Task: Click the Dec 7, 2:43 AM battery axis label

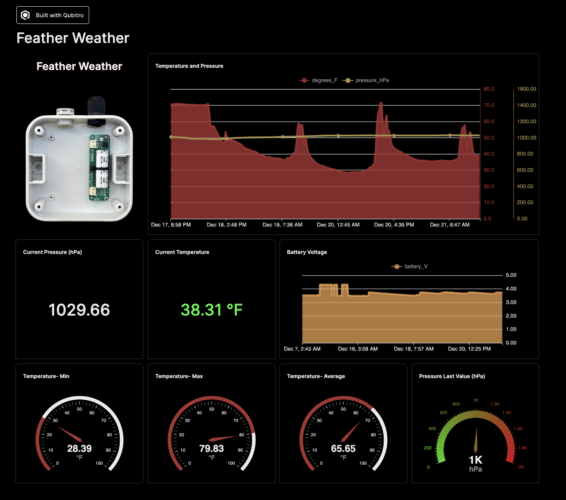Action: pyautogui.click(x=302, y=349)
